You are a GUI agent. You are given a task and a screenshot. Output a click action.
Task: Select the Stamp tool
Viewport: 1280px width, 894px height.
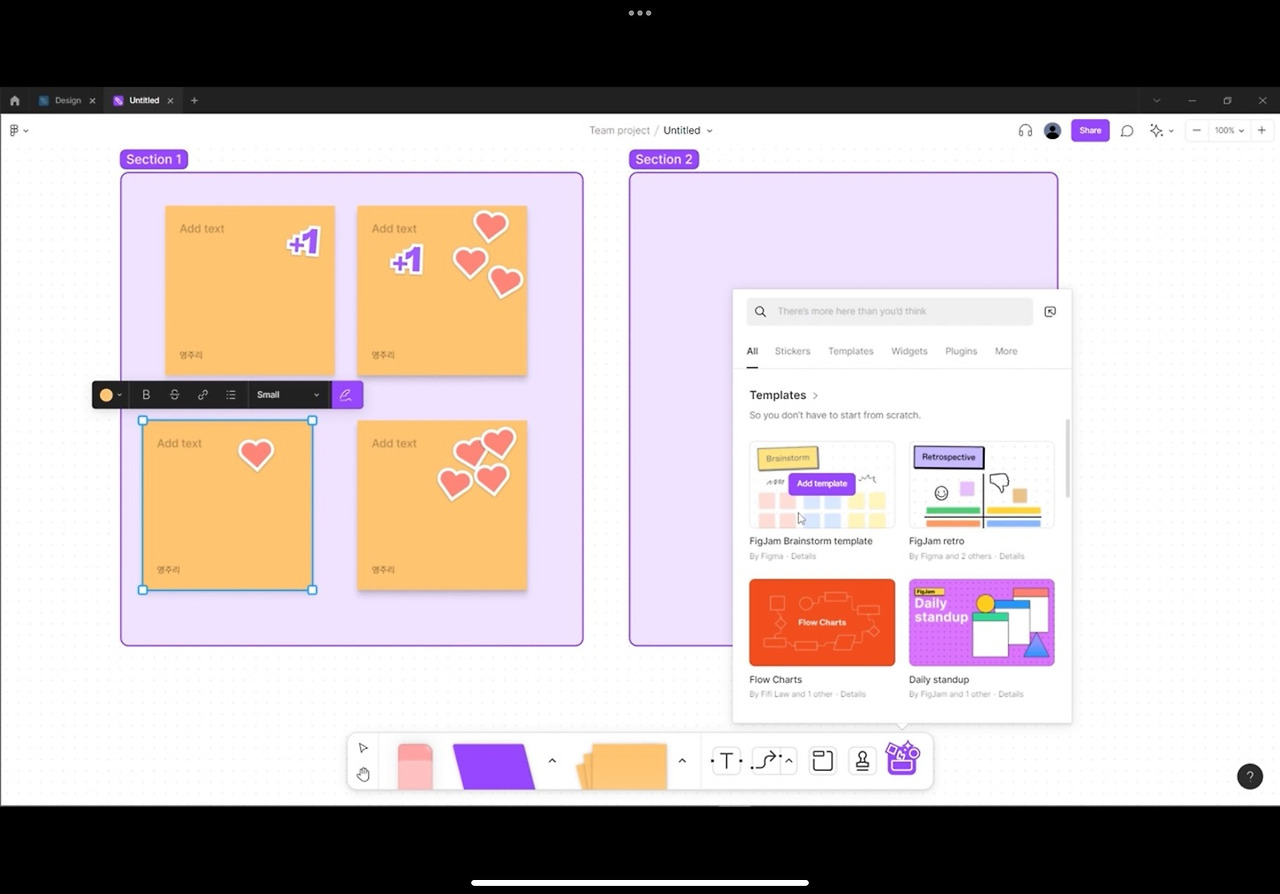(862, 761)
